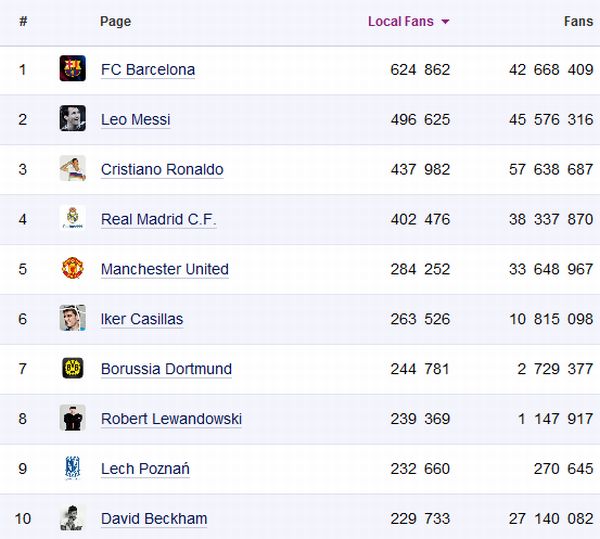Click the Lech Poznań crest icon
600x539 pixels.
click(x=72, y=468)
